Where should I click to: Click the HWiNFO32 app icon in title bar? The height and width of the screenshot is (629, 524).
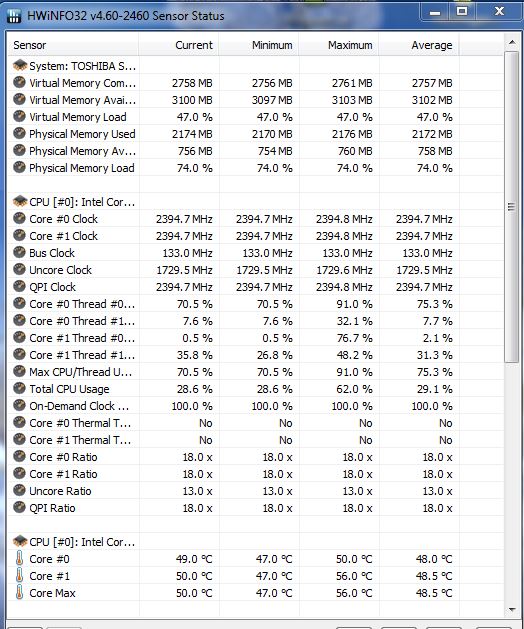coord(14,16)
